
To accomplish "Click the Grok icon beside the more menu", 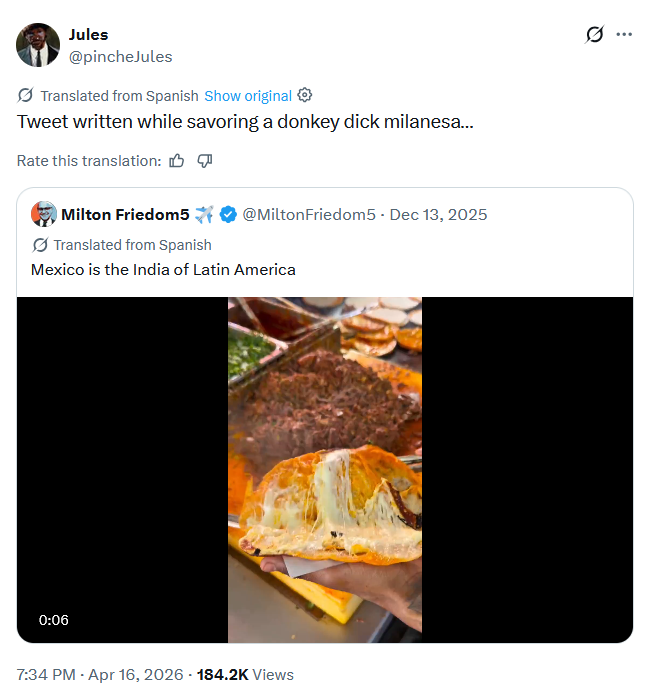I will click(594, 35).
